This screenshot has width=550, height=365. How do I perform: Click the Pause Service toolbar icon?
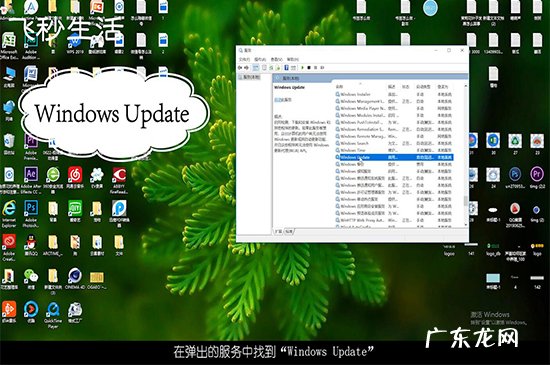tap(315, 68)
